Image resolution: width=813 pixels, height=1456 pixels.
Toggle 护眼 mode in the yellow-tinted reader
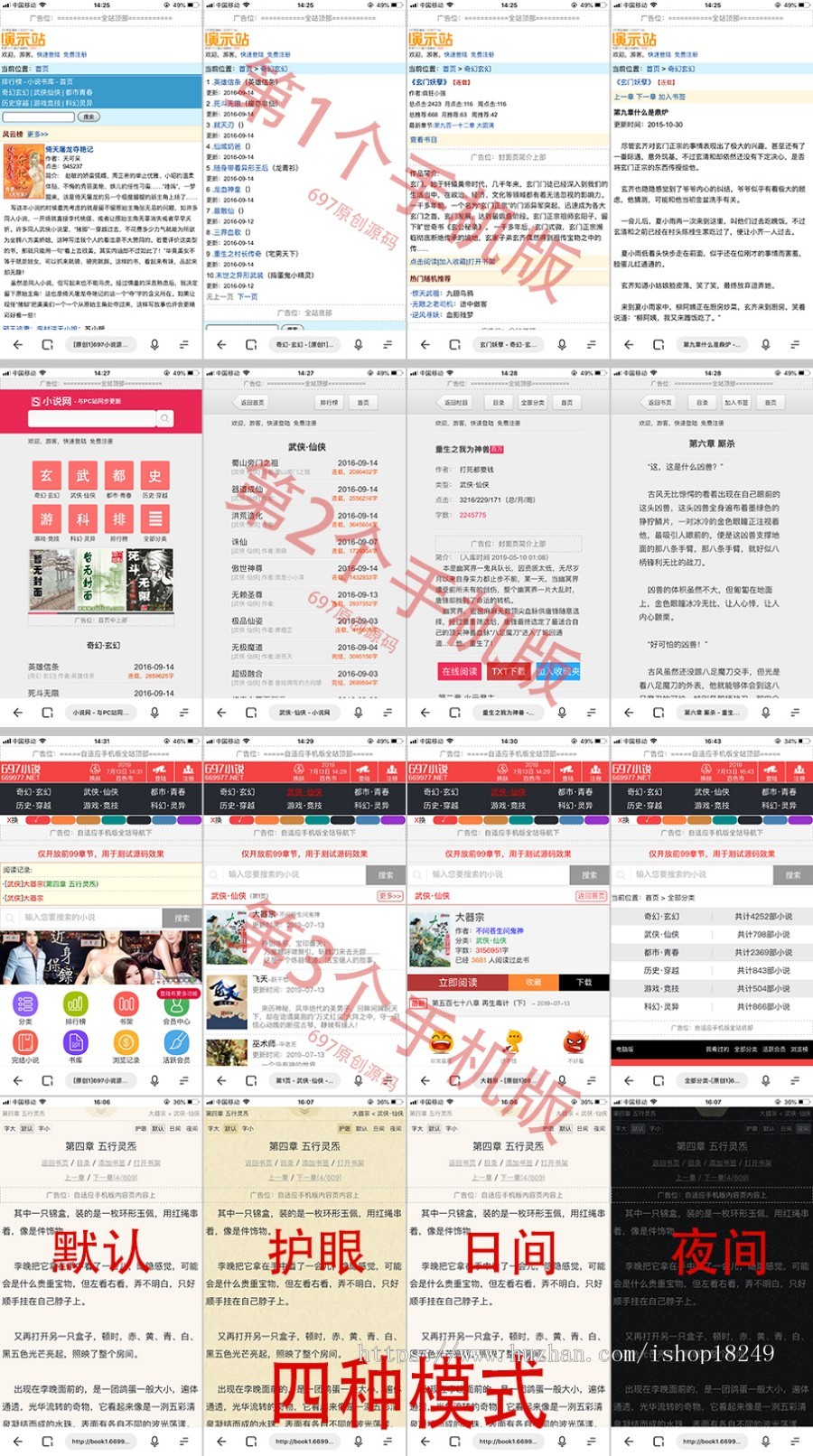point(344,1128)
